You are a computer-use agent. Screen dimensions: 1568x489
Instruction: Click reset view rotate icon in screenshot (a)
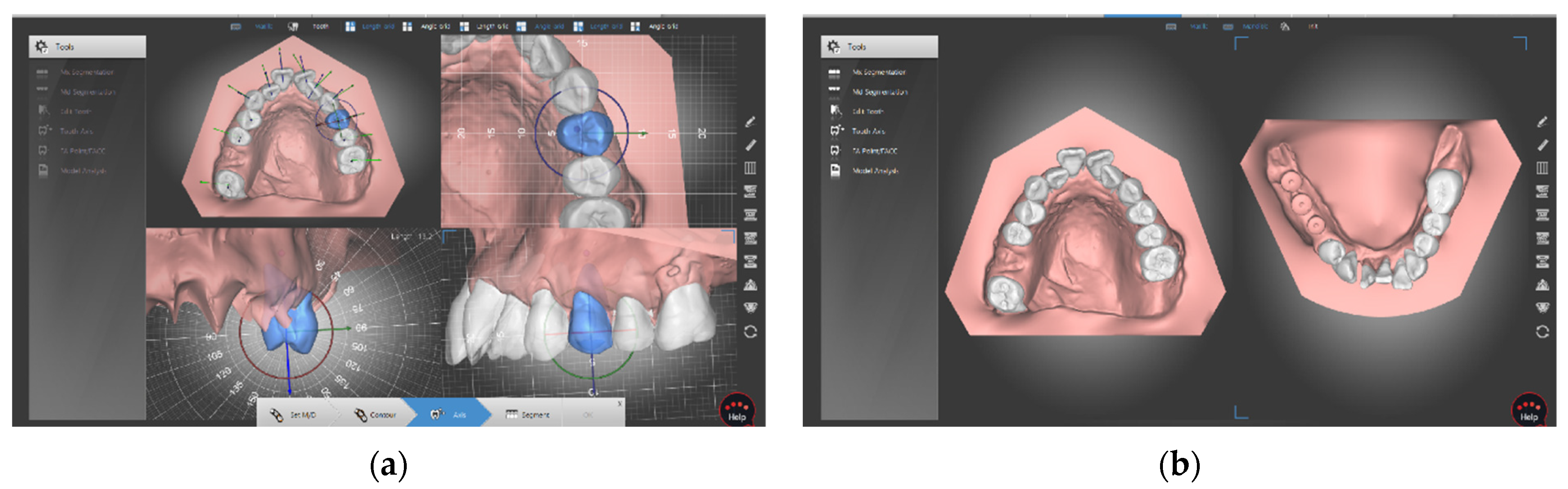(x=750, y=332)
